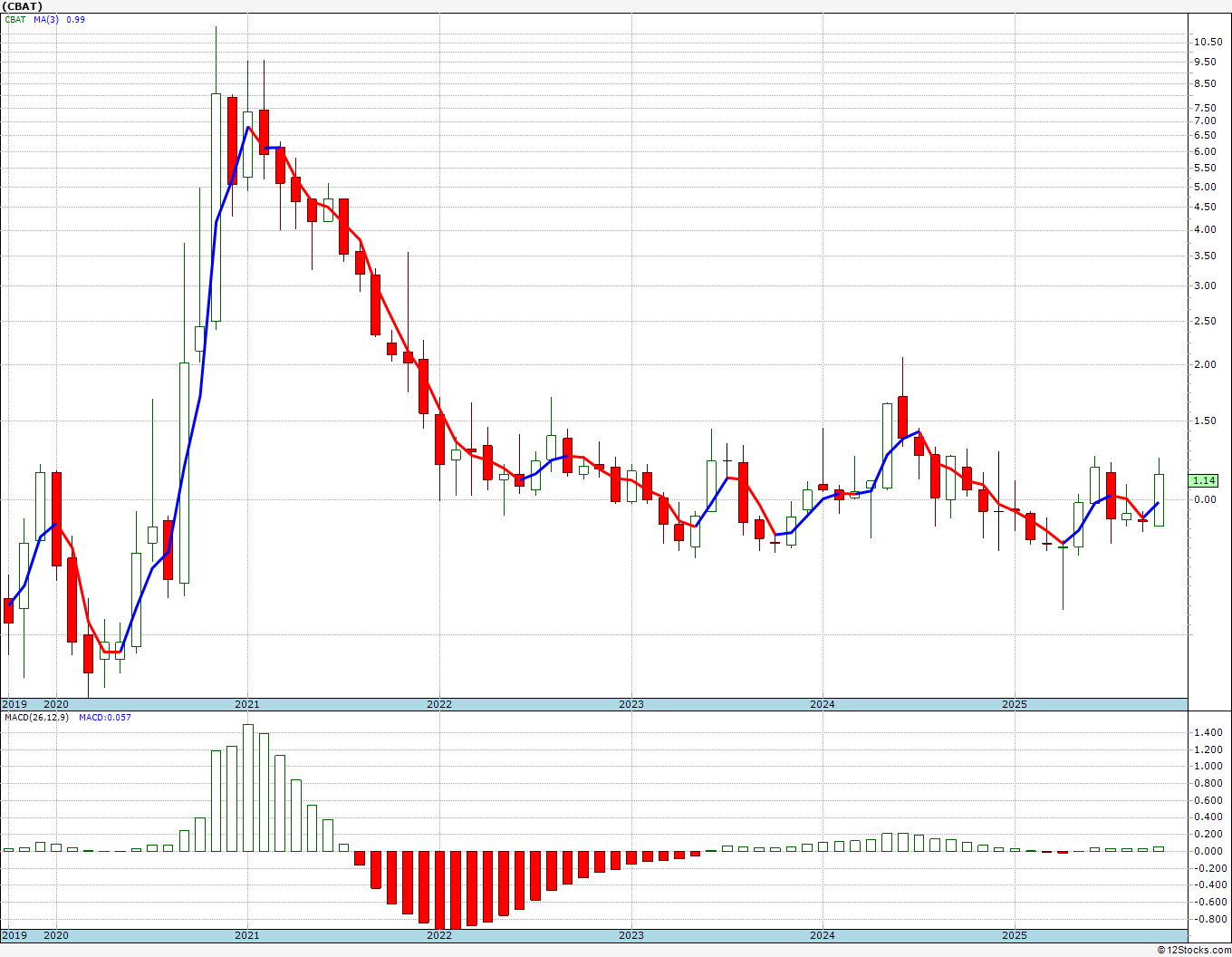
Task: Click 2022 on the MACD panel timeline
Action: 439,935
